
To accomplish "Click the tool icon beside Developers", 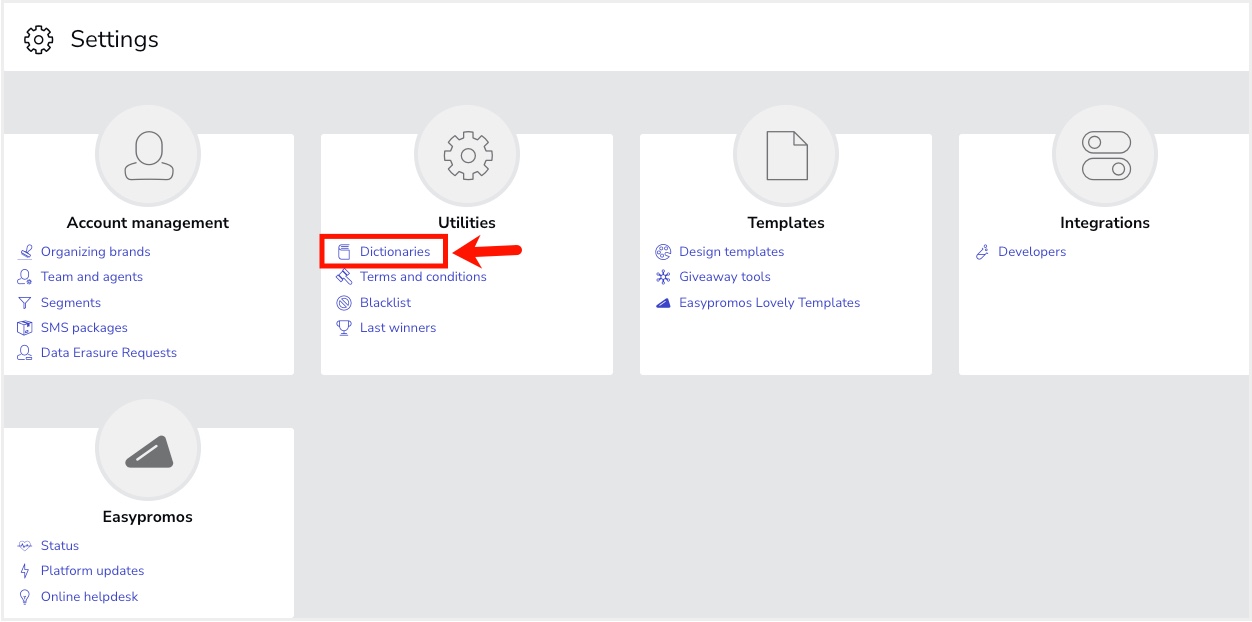I will (982, 252).
